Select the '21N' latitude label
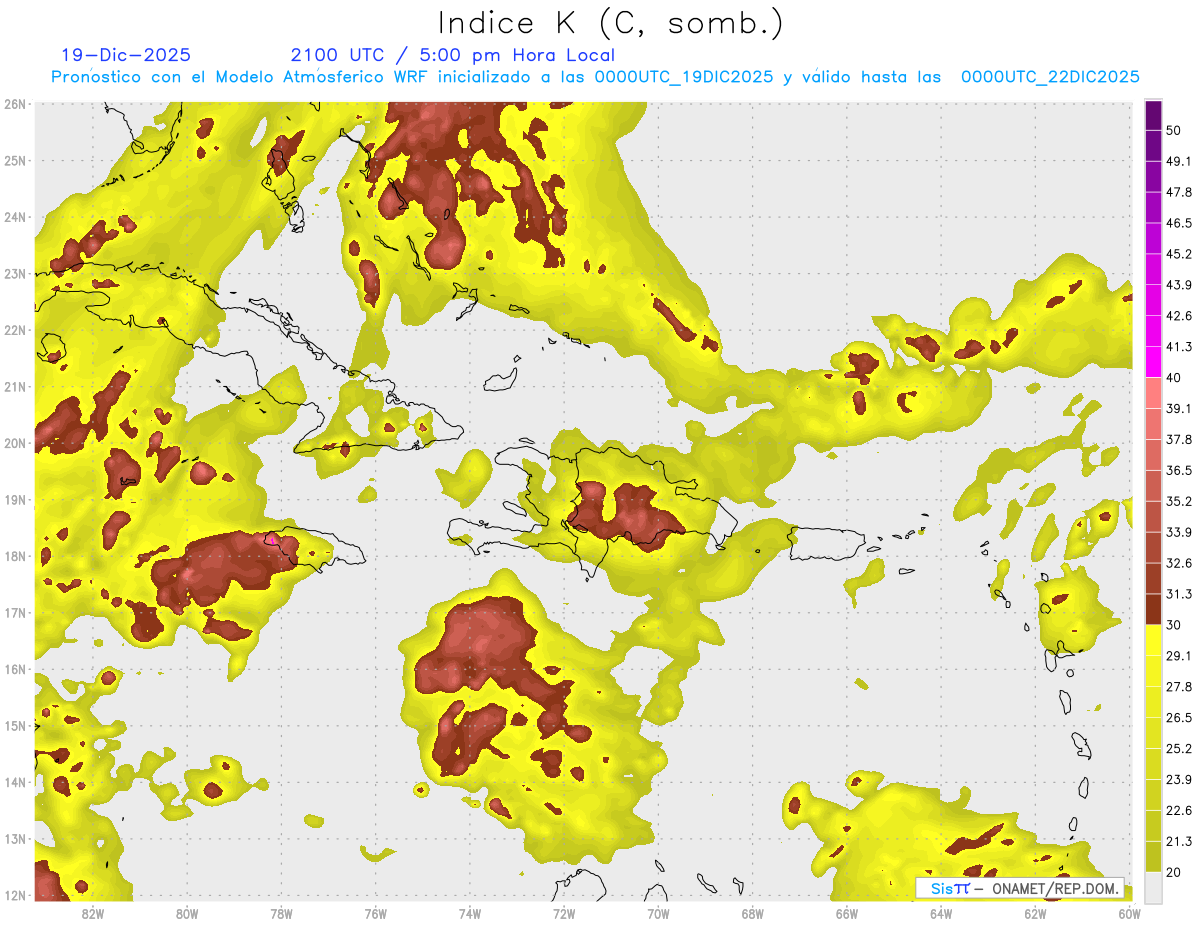 tap(15, 386)
